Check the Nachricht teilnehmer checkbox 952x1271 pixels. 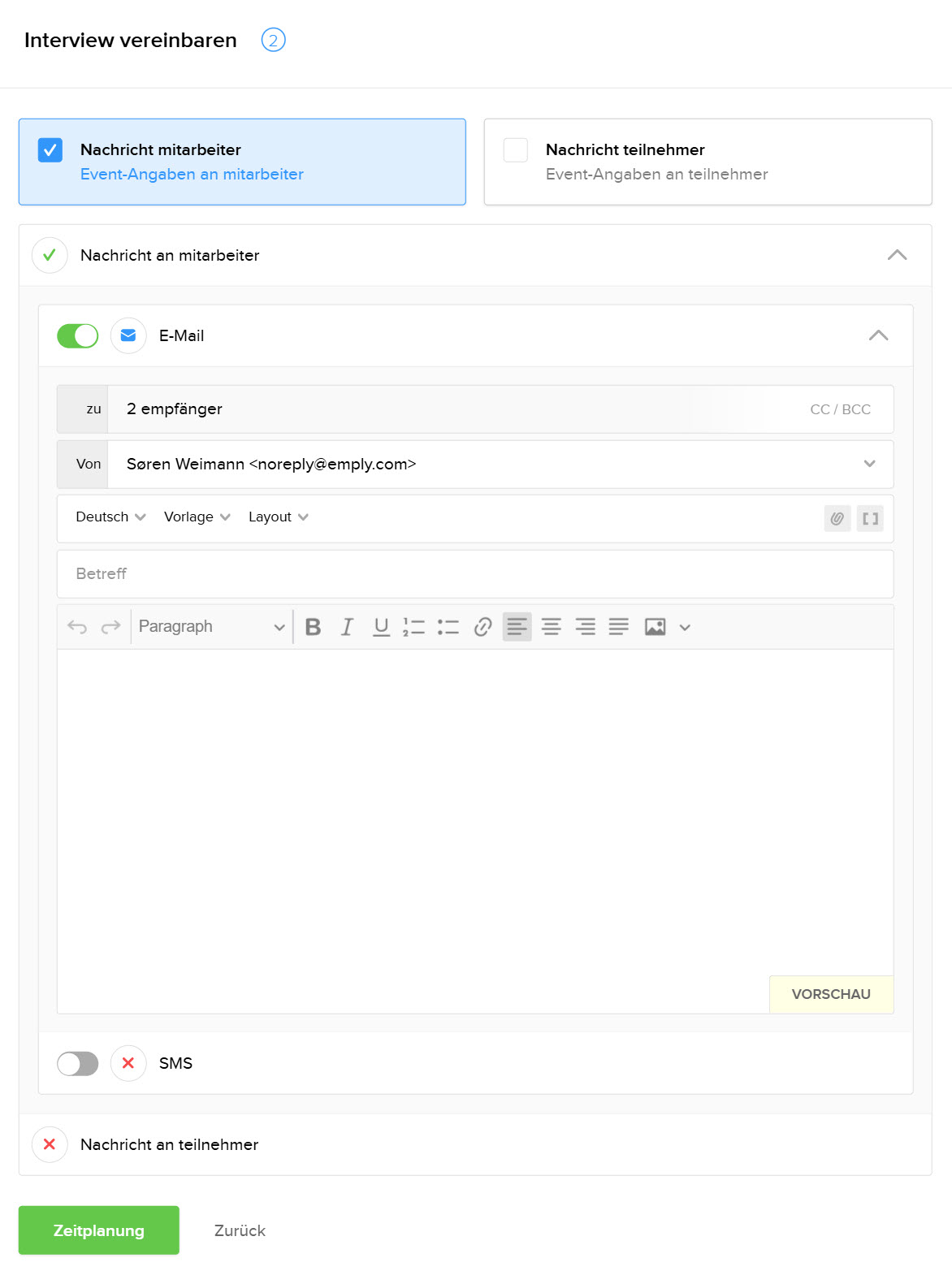coord(516,150)
